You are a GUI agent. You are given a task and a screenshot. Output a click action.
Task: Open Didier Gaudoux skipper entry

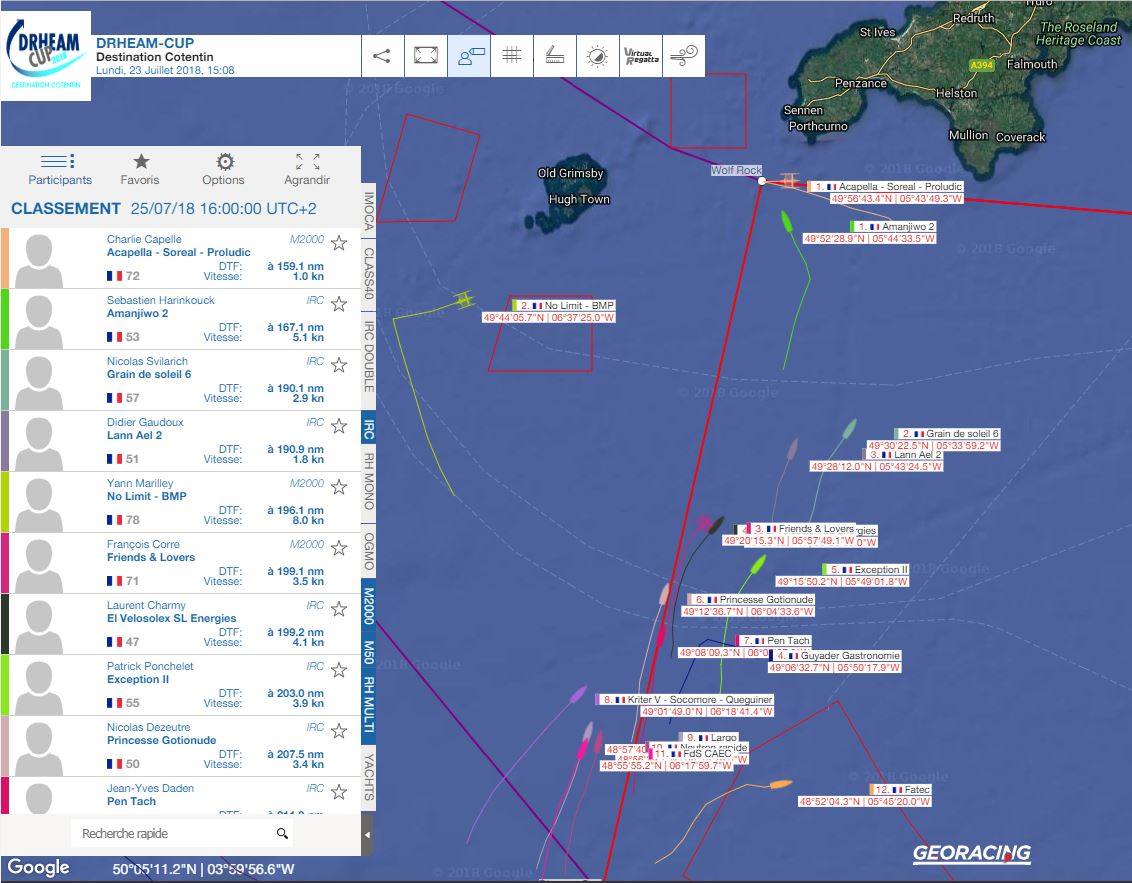[x=180, y=441]
